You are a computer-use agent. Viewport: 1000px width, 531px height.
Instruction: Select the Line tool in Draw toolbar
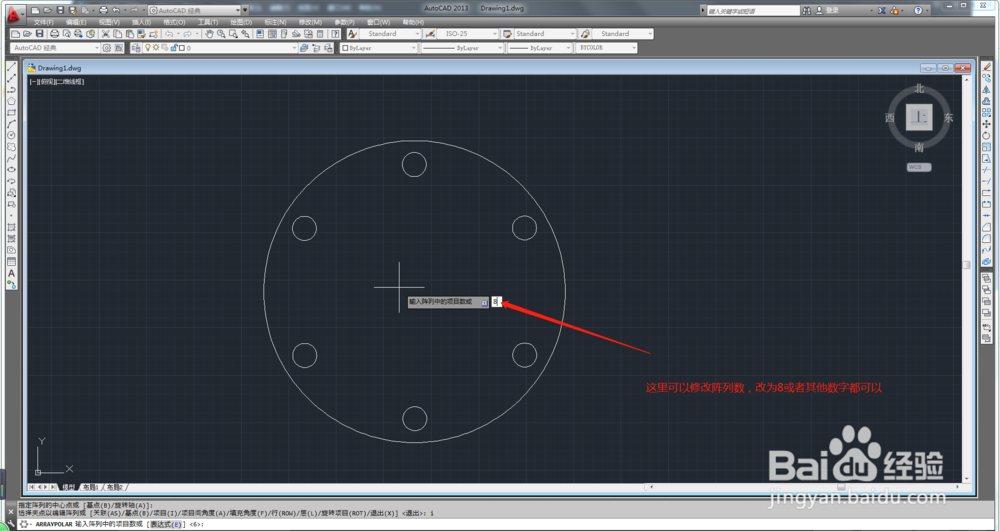coord(11,67)
